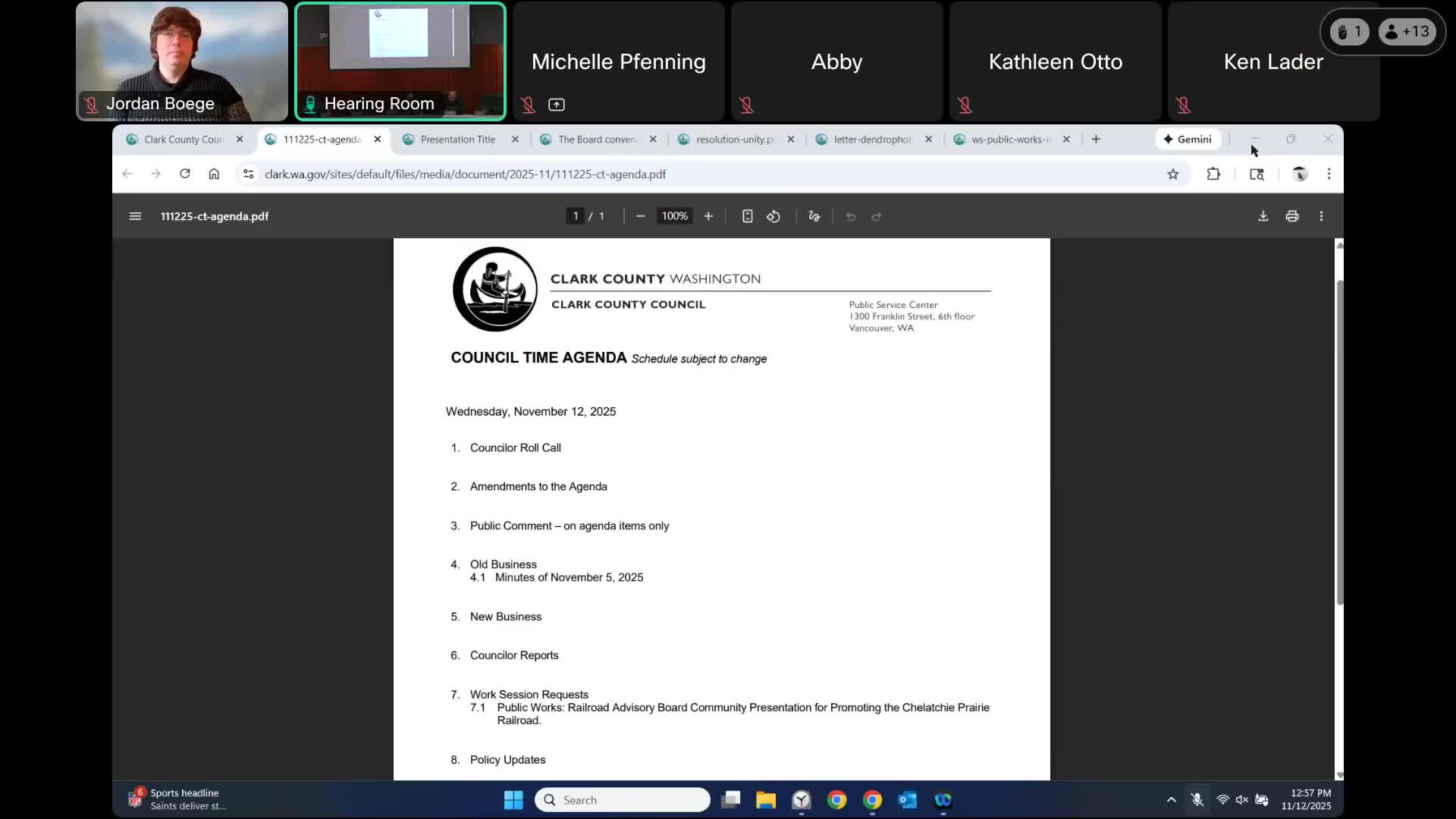This screenshot has height=819, width=1456.
Task: Rotate the PDF page counterclockwise
Action: [x=773, y=216]
